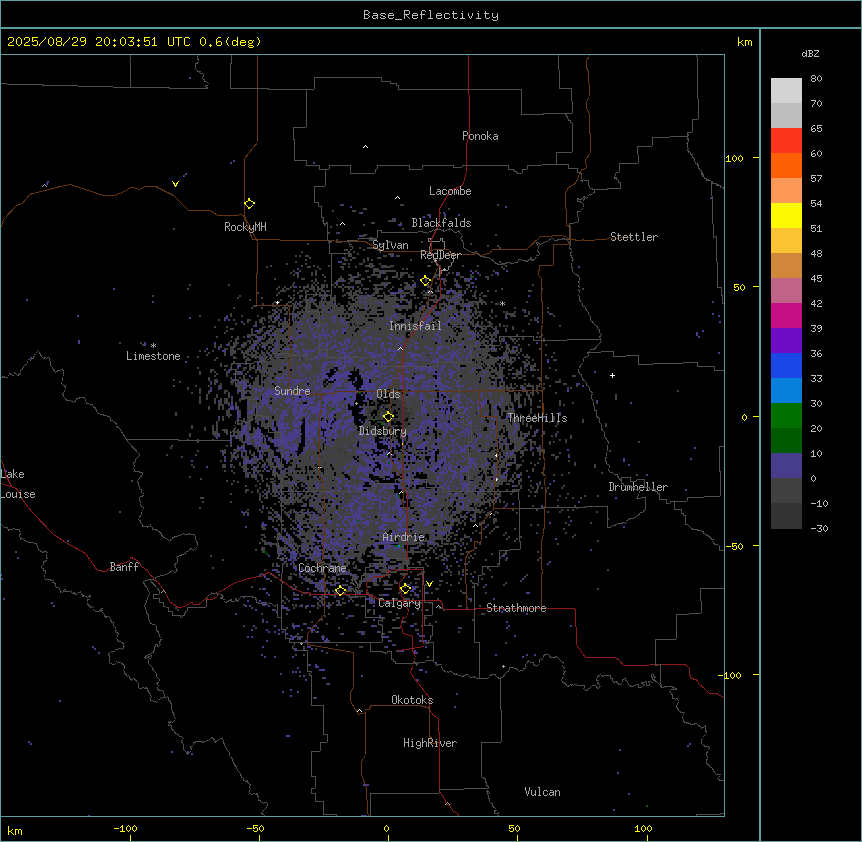Click the Airdrie city label
Viewport: 862px width, 842px height.
[403, 537]
